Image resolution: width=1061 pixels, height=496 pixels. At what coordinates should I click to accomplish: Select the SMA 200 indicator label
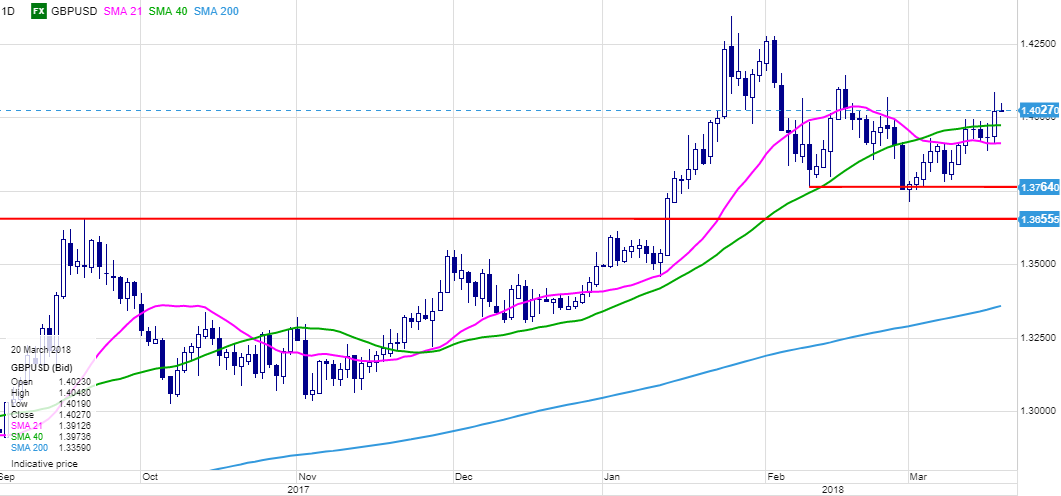click(x=216, y=11)
